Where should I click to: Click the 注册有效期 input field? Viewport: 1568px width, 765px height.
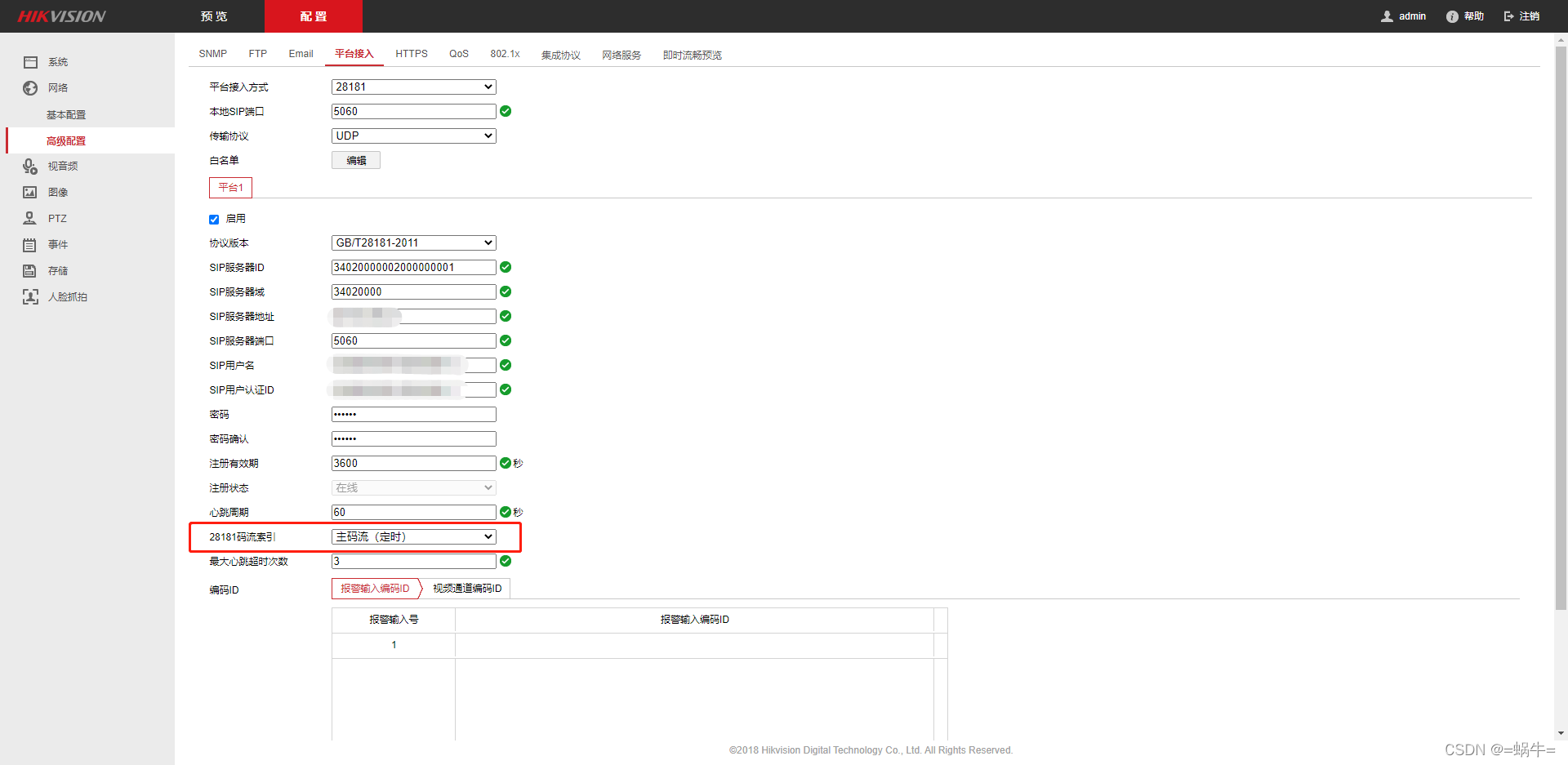[414, 463]
